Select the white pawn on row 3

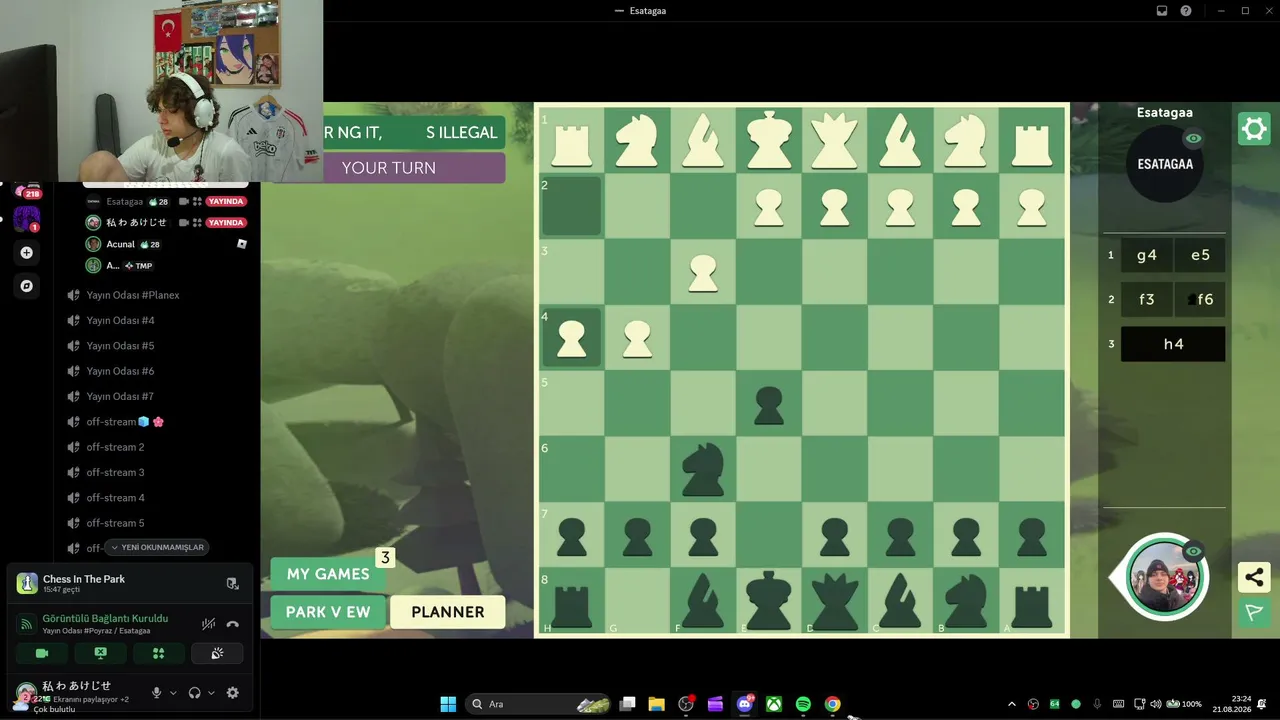703,273
